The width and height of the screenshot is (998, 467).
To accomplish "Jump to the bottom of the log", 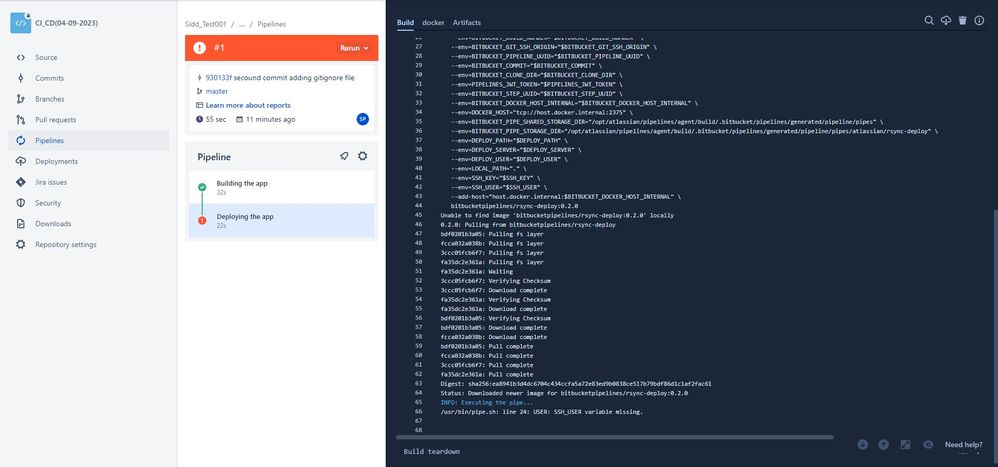I will coord(862,445).
